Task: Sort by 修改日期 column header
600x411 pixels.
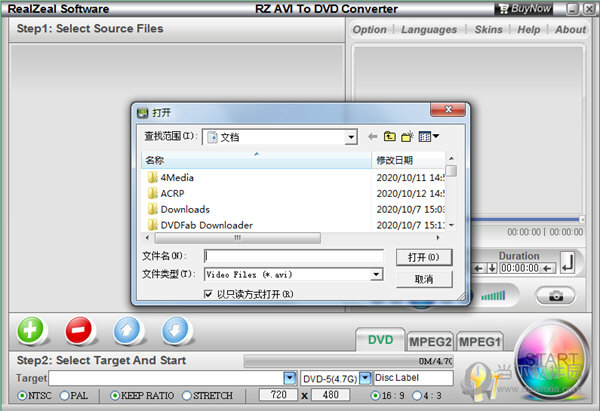Action: (408, 160)
